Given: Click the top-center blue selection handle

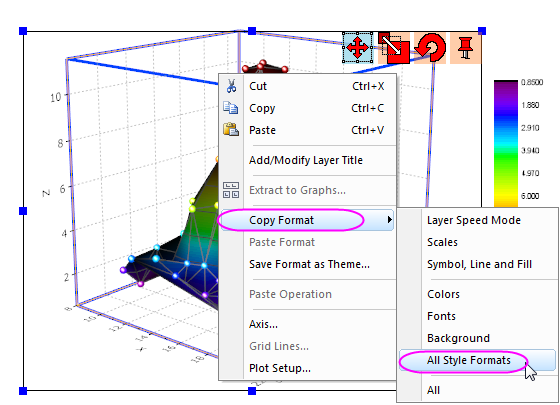Looking at the screenshot, I should [252, 31].
